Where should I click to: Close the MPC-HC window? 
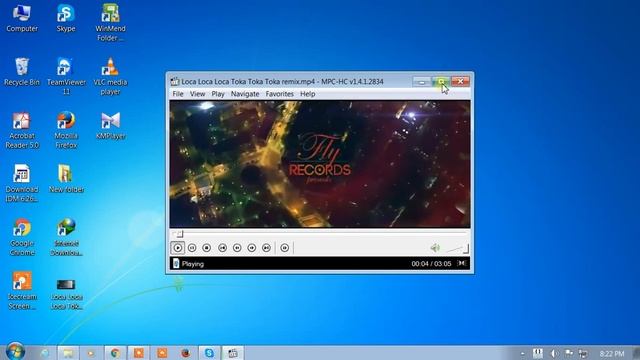coord(460,81)
